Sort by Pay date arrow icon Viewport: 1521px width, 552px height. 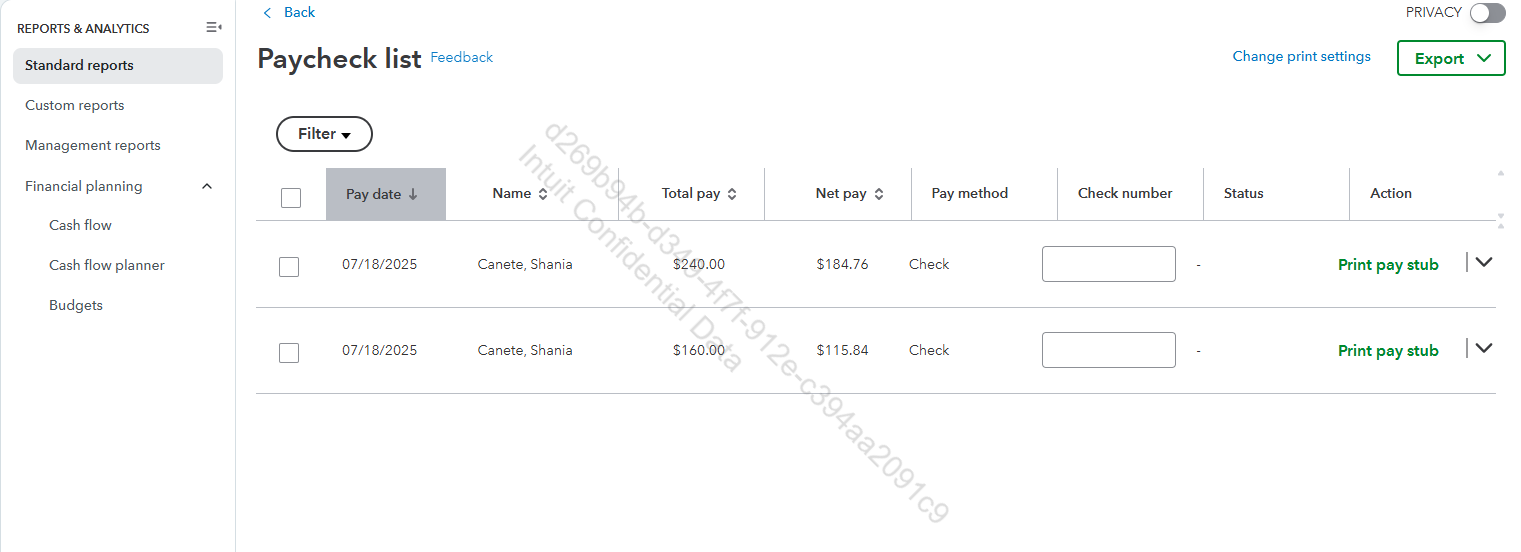click(x=413, y=194)
